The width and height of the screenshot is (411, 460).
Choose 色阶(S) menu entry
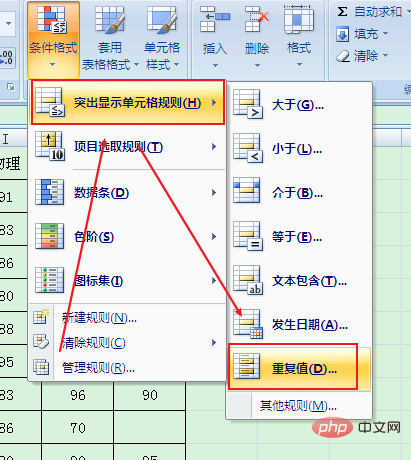[x=128, y=236]
